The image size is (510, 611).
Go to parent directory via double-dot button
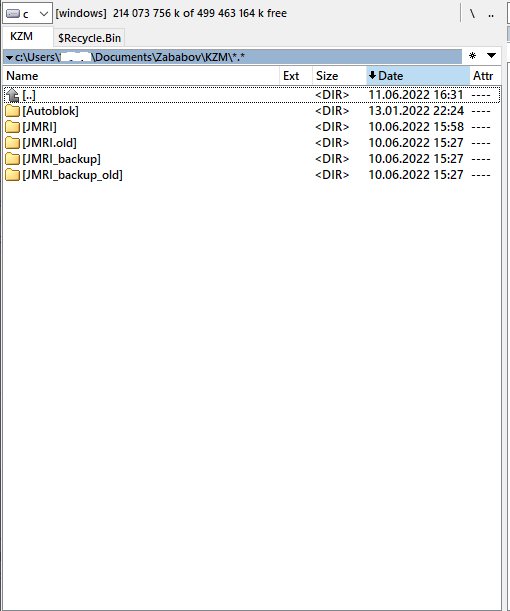491,14
